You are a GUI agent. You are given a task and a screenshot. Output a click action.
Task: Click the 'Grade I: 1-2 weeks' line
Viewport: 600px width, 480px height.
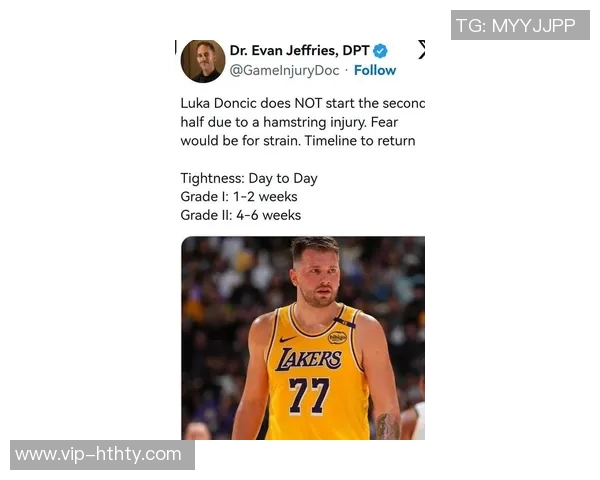coord(239,197)
